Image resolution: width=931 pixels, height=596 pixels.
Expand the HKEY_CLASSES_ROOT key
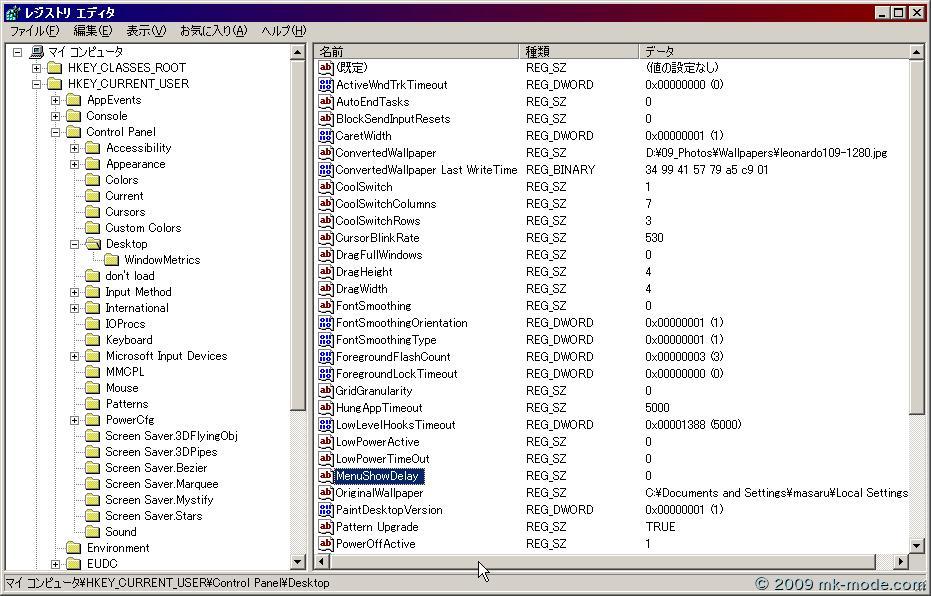click(37, 68)
